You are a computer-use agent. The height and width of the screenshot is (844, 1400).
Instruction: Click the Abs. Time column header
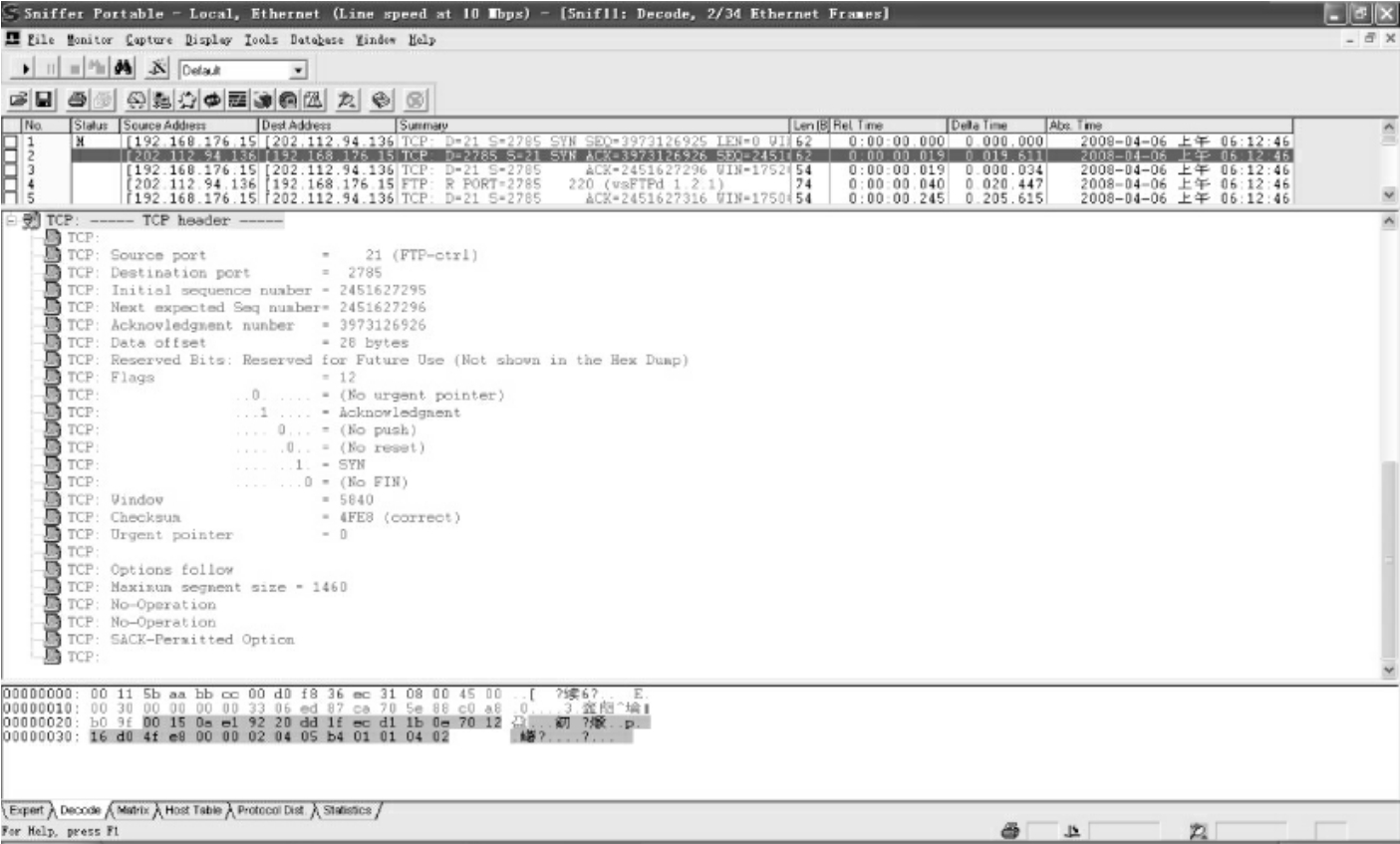pyautogui.click(x=1169, y=126)
